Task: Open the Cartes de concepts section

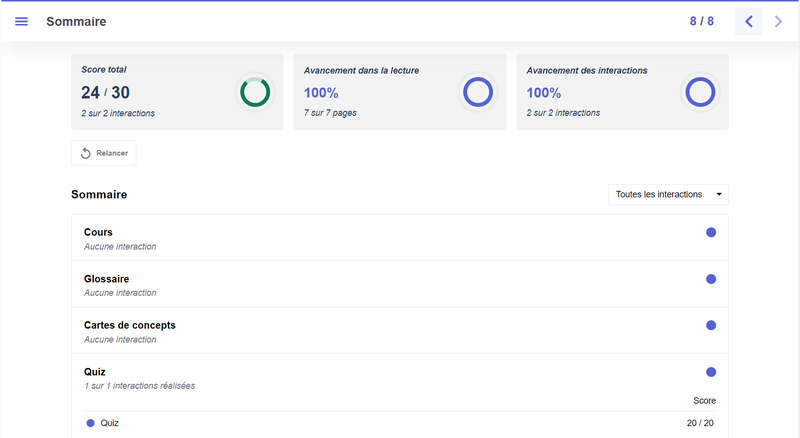Action: point(130,325)
